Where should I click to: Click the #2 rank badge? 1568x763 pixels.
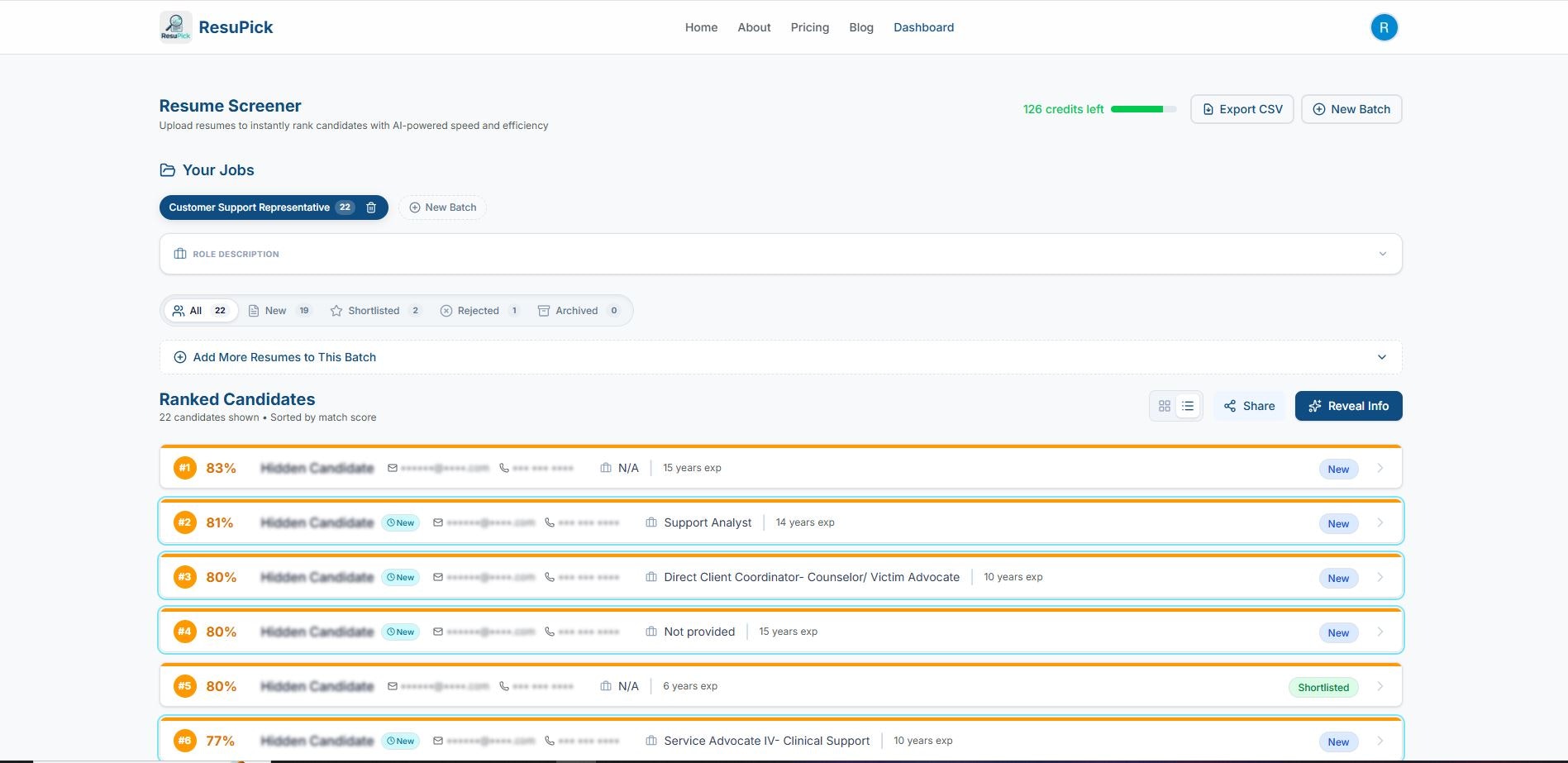pyautogui.click(x=185, y=522)
